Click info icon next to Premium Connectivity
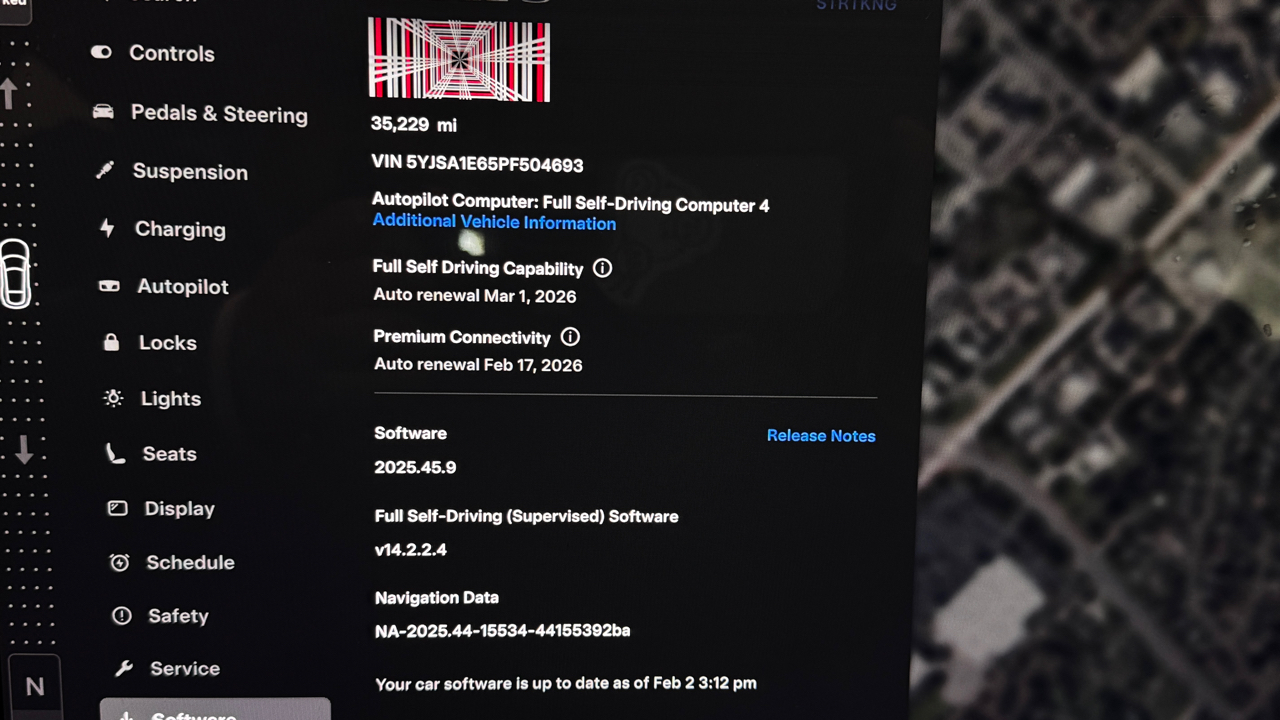Screen dimensions: 1280x720 570,337
